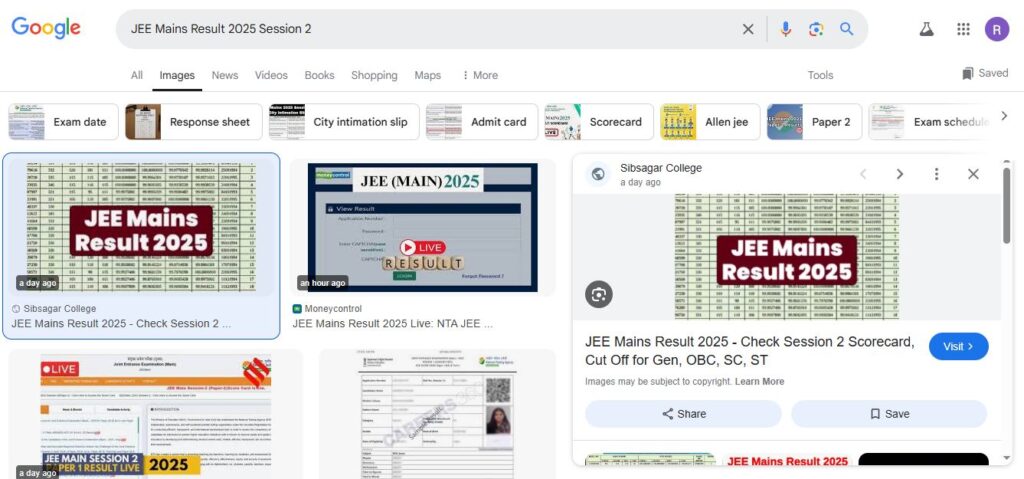Submit search with the magnifier icon

846,29
